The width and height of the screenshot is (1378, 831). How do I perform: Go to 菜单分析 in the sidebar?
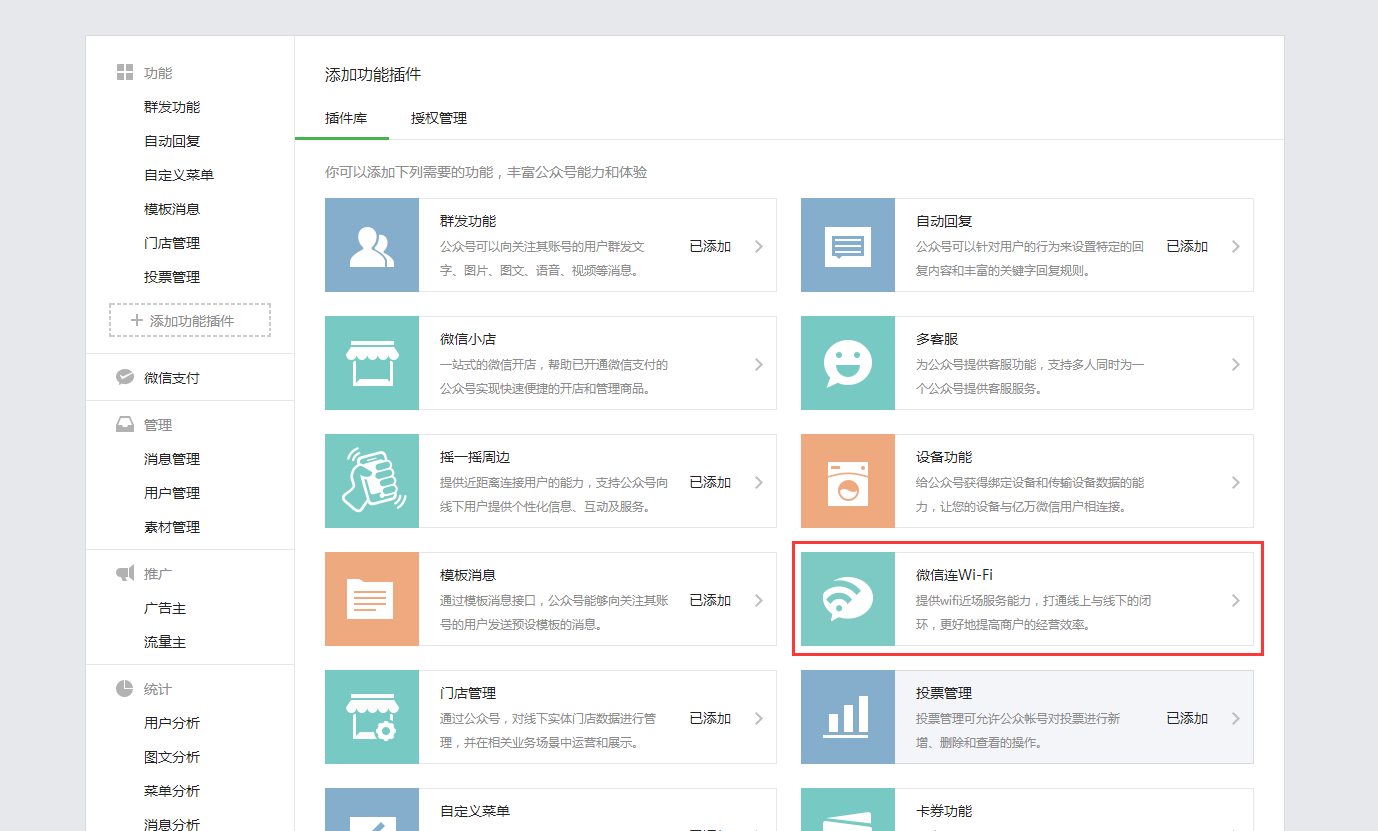[x=172, y=791]
